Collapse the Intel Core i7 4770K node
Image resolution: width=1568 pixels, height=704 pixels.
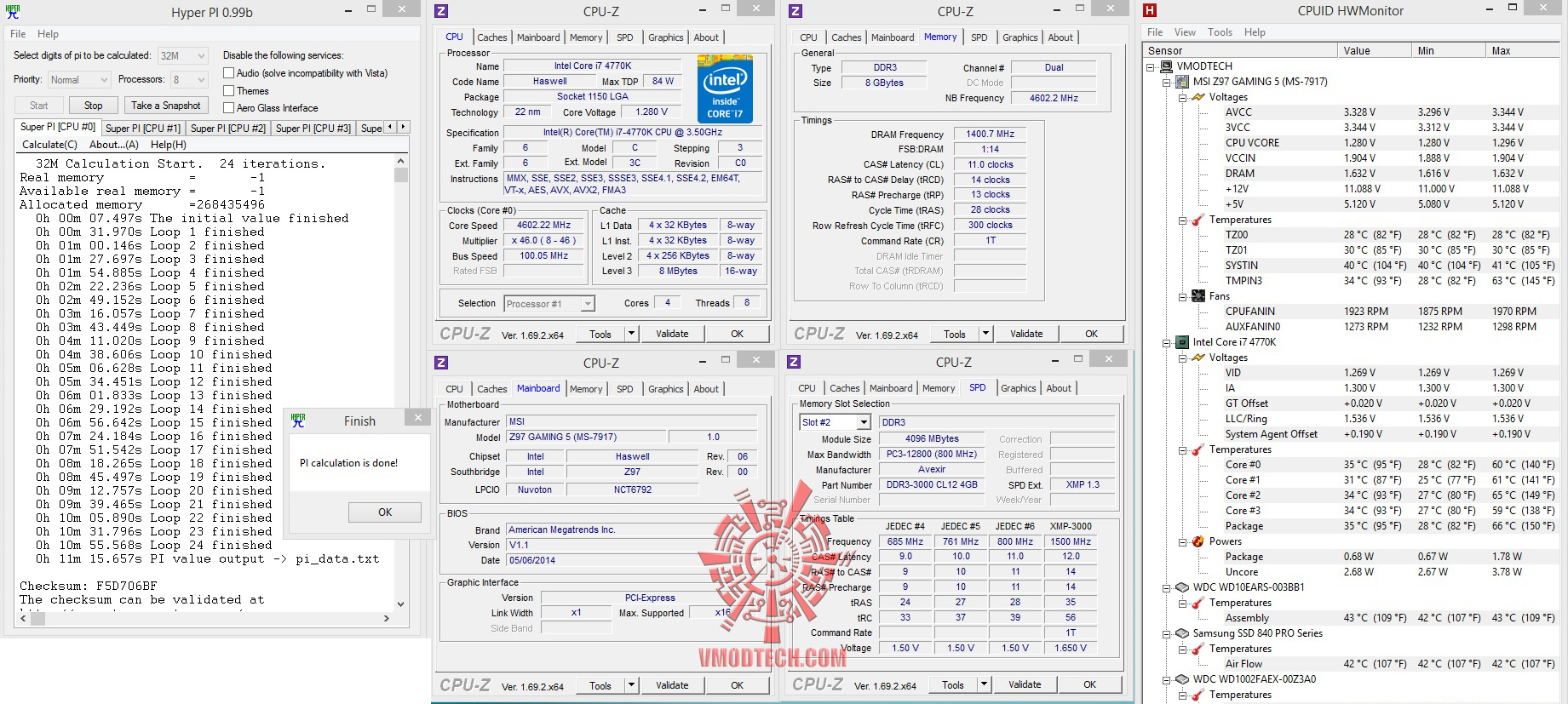tap(1167, 342)
